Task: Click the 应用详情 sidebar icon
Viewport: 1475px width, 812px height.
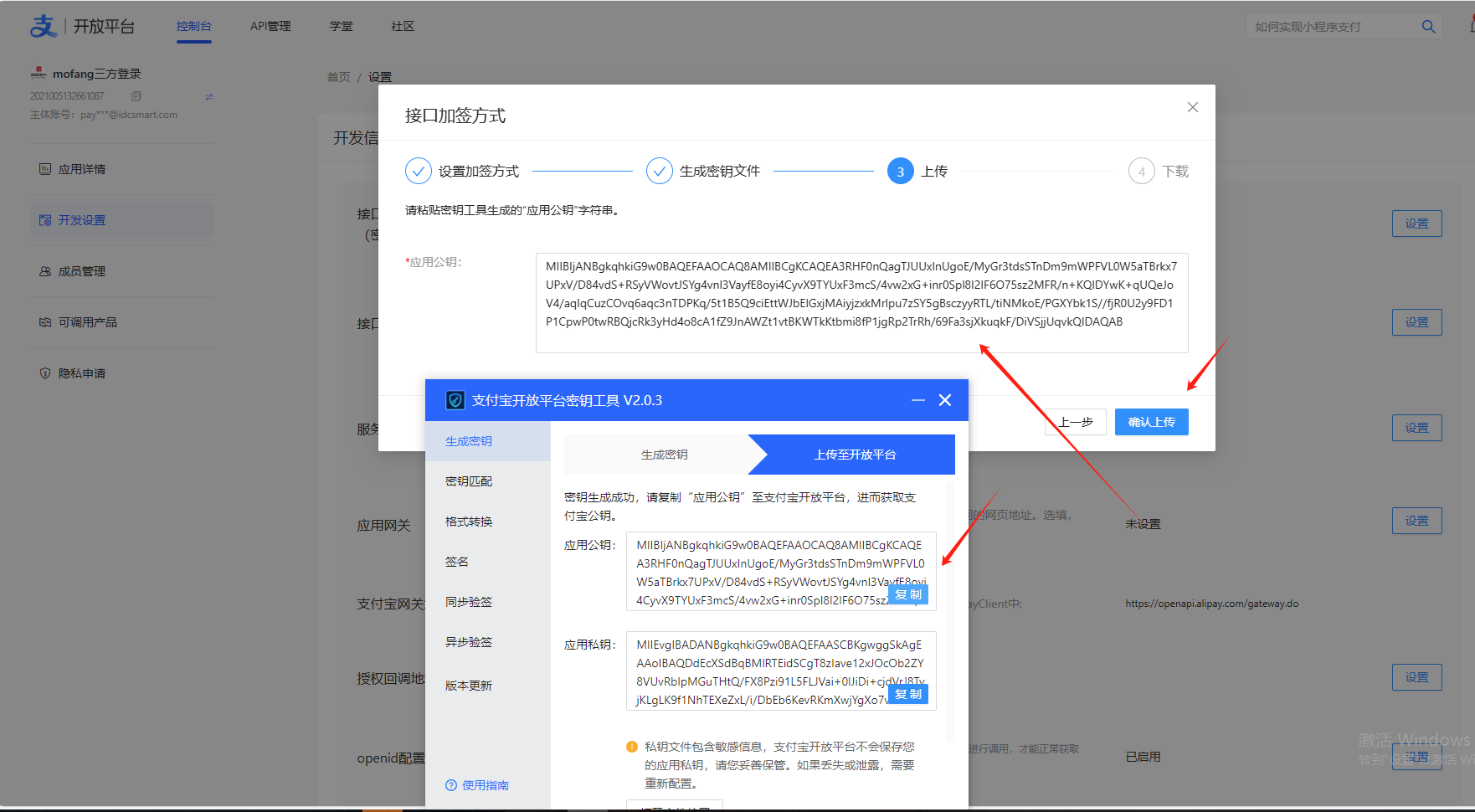Action: 45,169
